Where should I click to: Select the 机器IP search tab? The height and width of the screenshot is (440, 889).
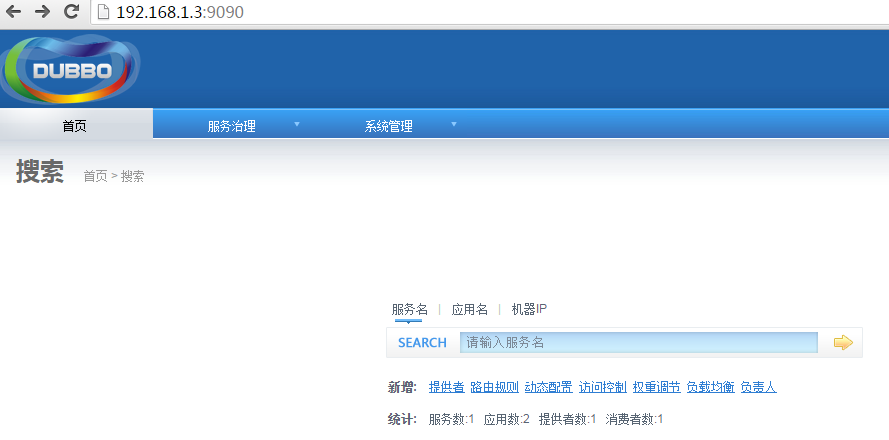click(529, 310)
